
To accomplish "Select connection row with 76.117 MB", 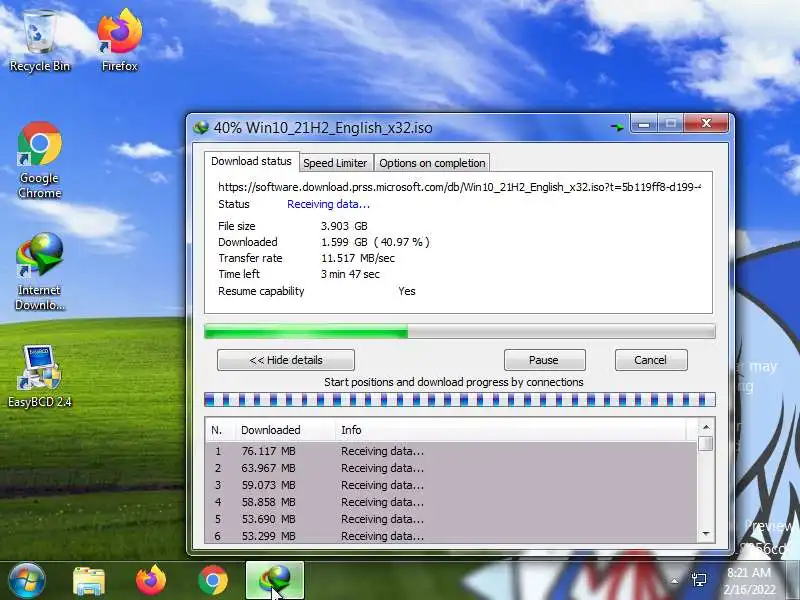I will pos(451,451).
